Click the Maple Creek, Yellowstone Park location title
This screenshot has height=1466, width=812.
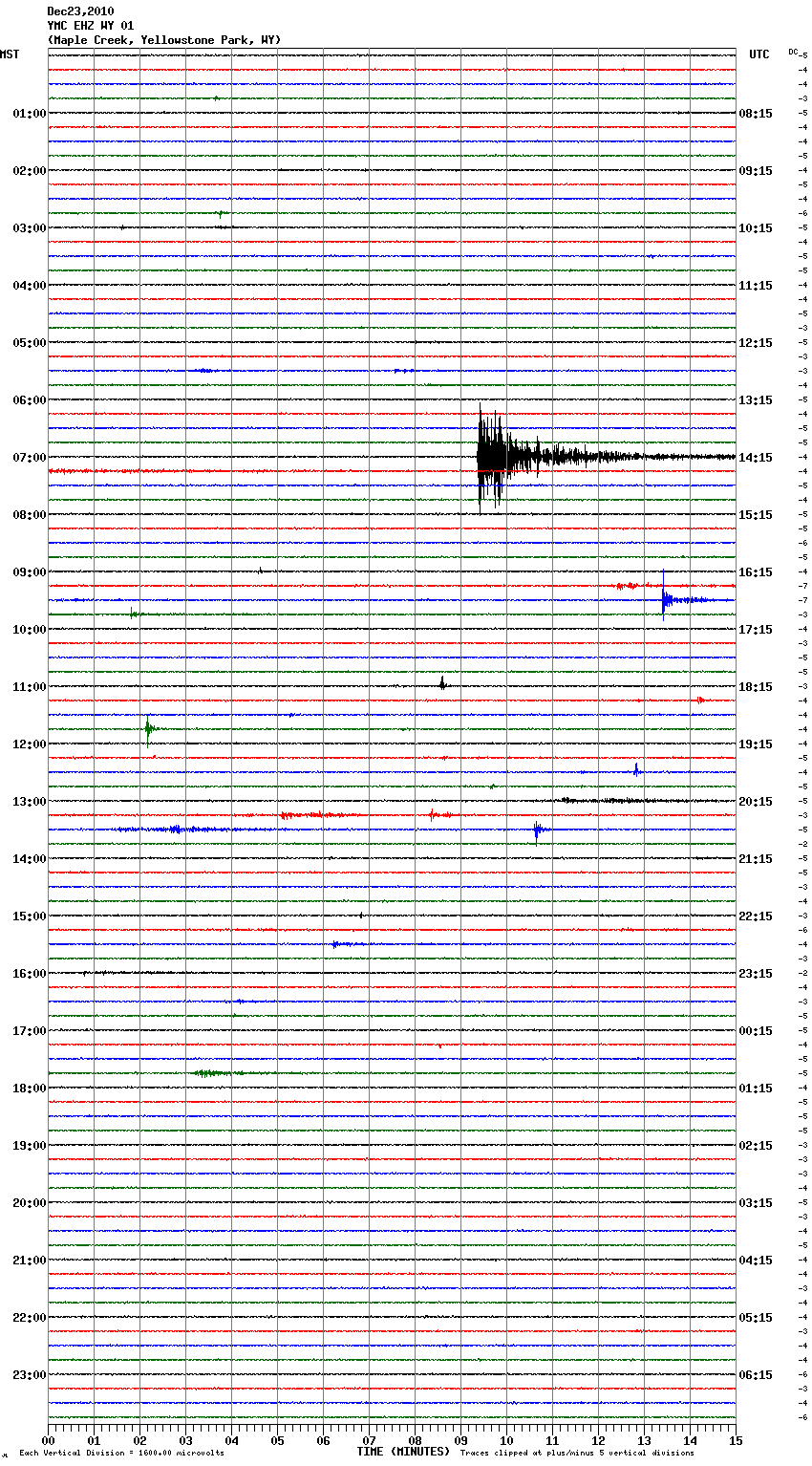click(164, 40)
